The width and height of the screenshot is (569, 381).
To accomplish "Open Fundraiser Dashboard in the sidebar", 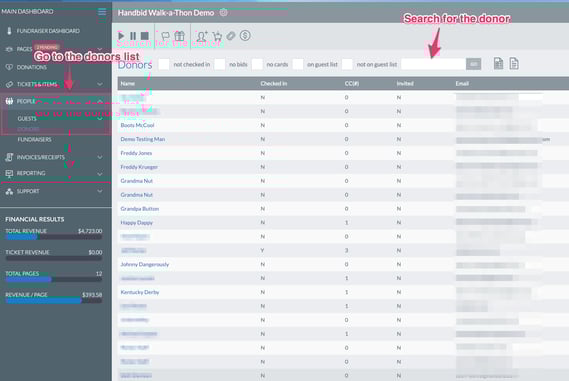I will (x=48, y=31).
